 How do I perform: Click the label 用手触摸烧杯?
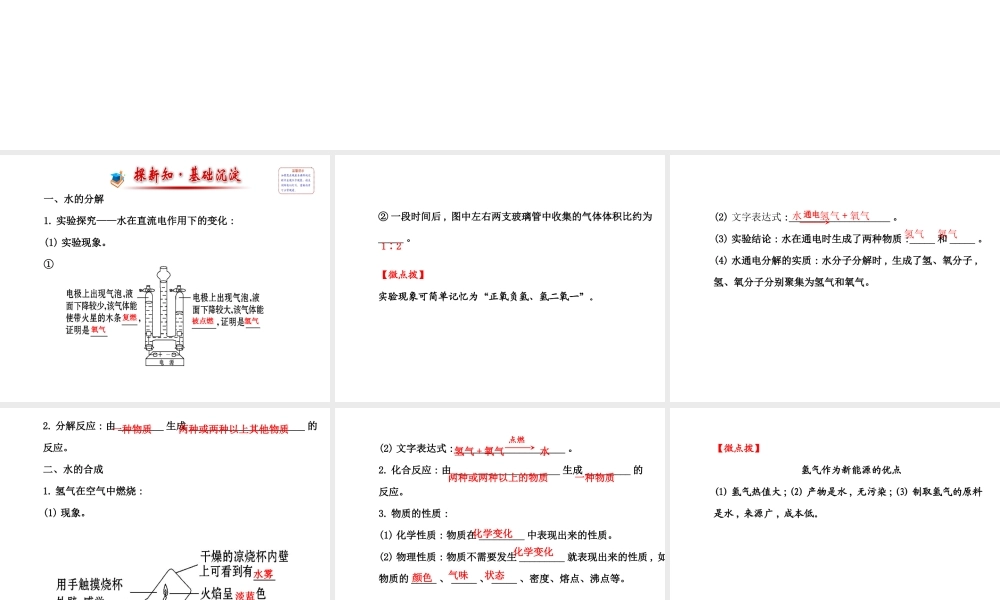pyautogui.click(x=89, y=584)
